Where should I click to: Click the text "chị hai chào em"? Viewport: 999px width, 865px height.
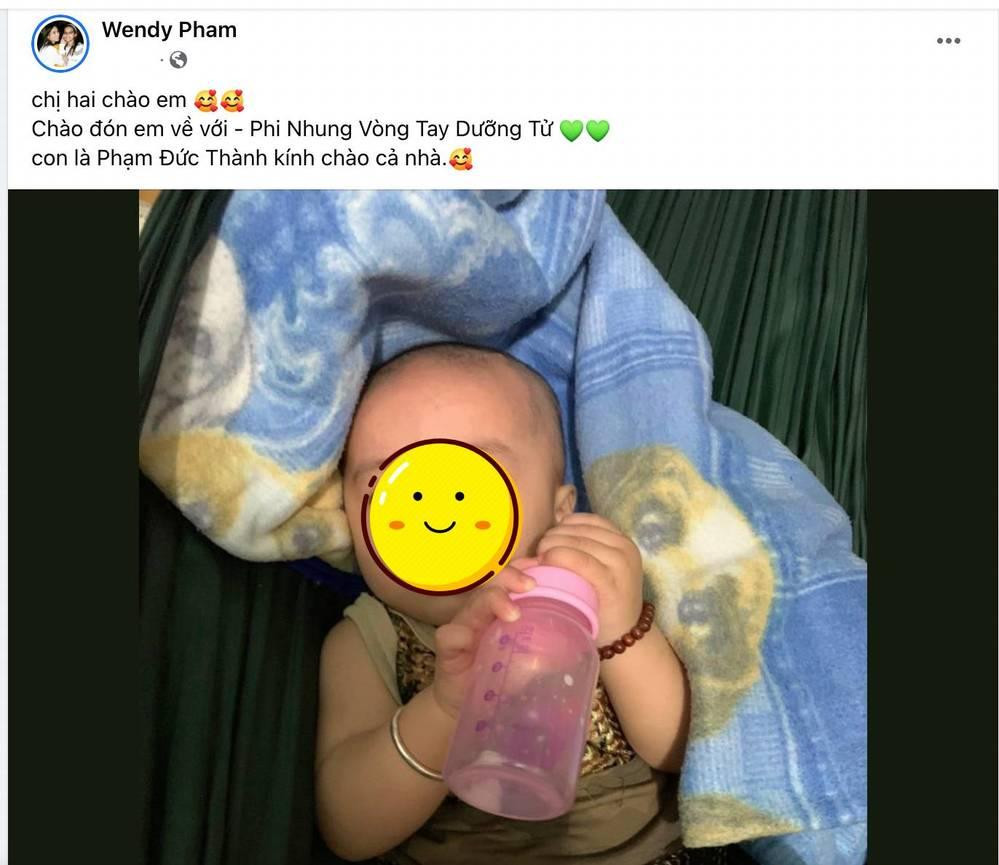[x=108, y=100]
